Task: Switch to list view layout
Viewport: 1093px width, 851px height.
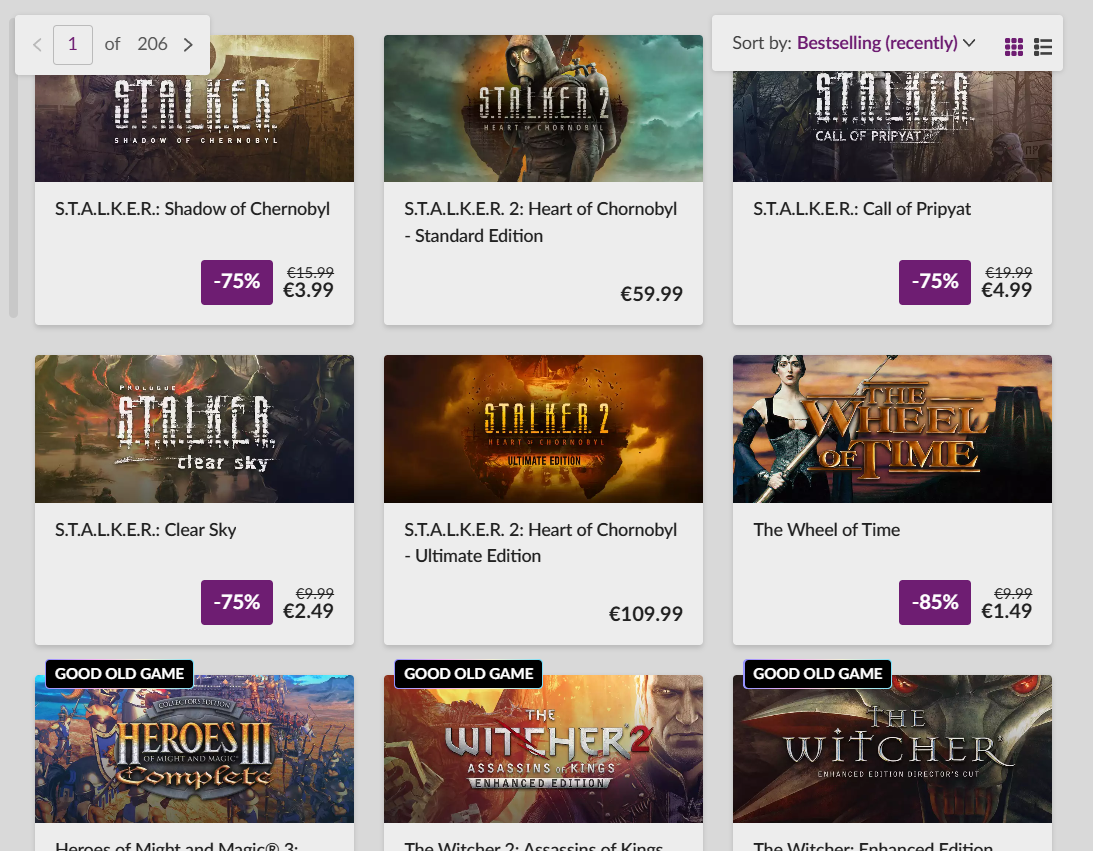Action: click(1043, 46)
